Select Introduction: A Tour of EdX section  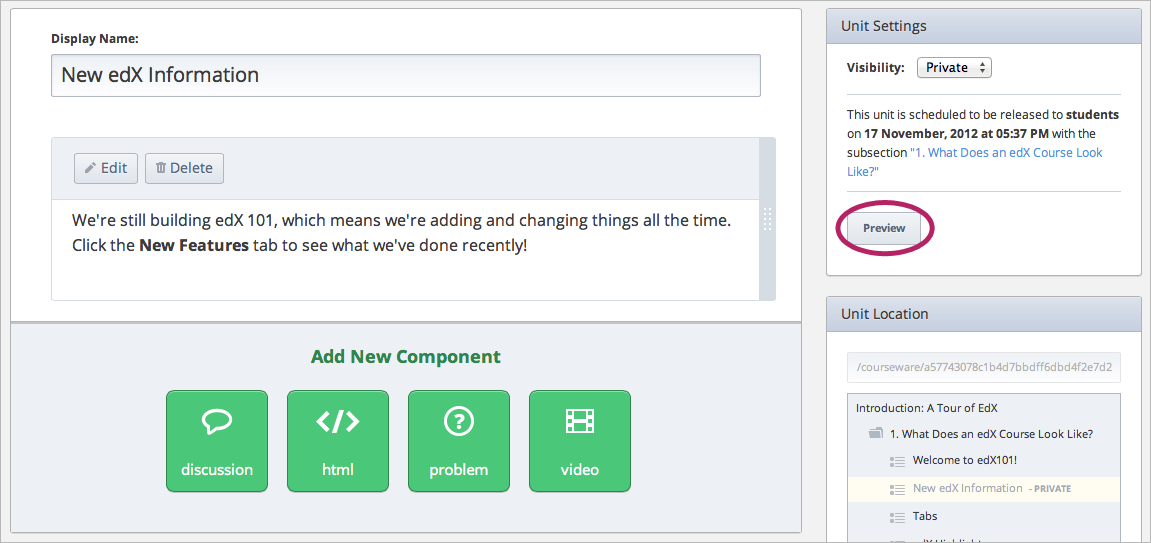pyautogui.click(x=926, y=408)
